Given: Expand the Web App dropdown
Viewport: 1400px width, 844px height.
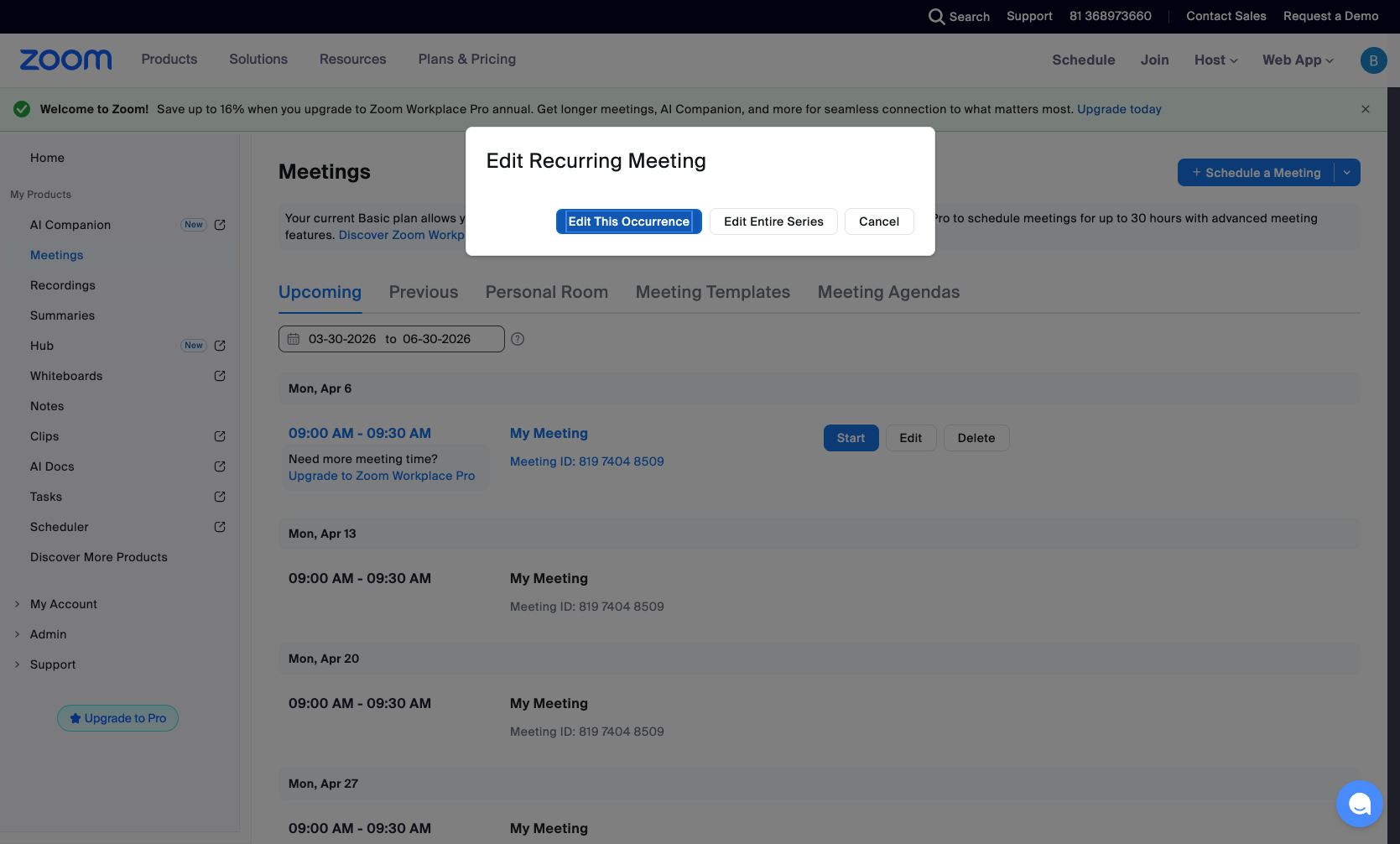Looking at the screenshot, I should point(1298,60).
